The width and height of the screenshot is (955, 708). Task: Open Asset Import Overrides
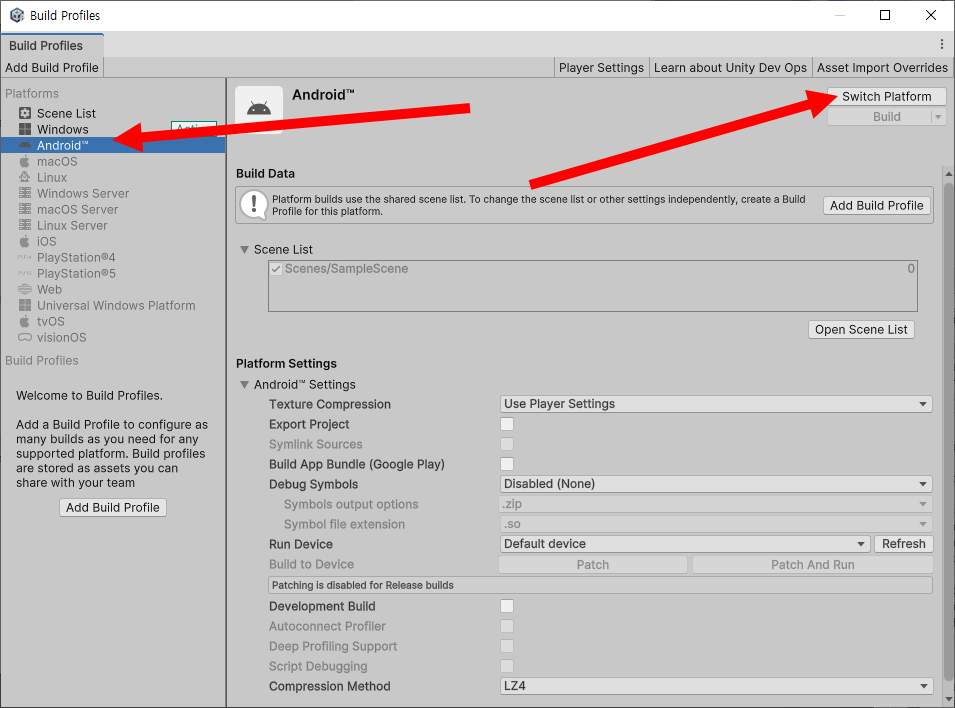click(882, 68)
